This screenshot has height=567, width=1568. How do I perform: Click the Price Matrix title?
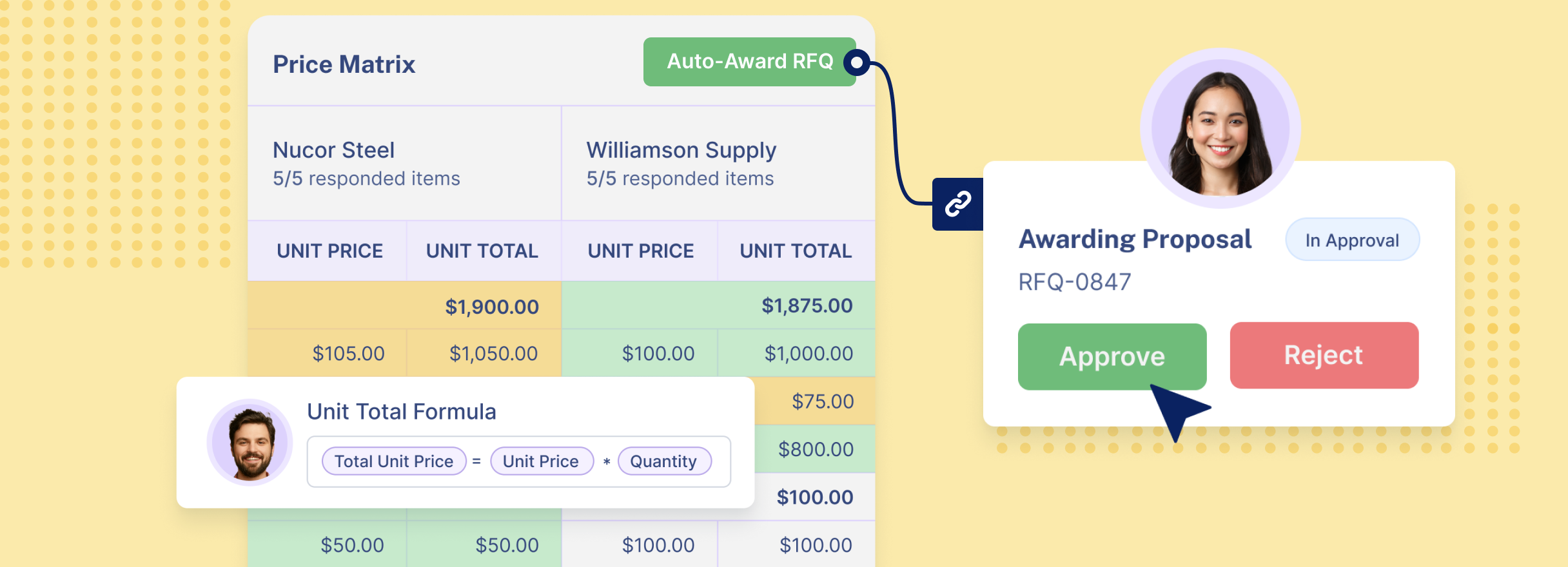click(344, 64)
